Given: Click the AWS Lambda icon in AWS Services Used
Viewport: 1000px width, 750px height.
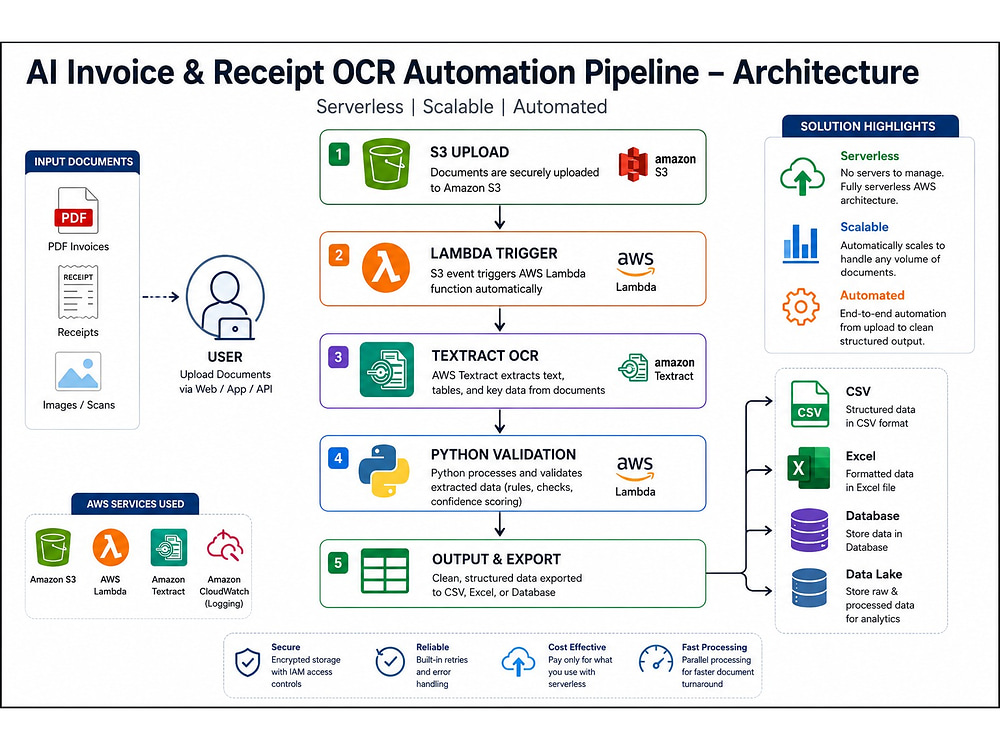Looking at the screenshot, I should pos(110,547).
